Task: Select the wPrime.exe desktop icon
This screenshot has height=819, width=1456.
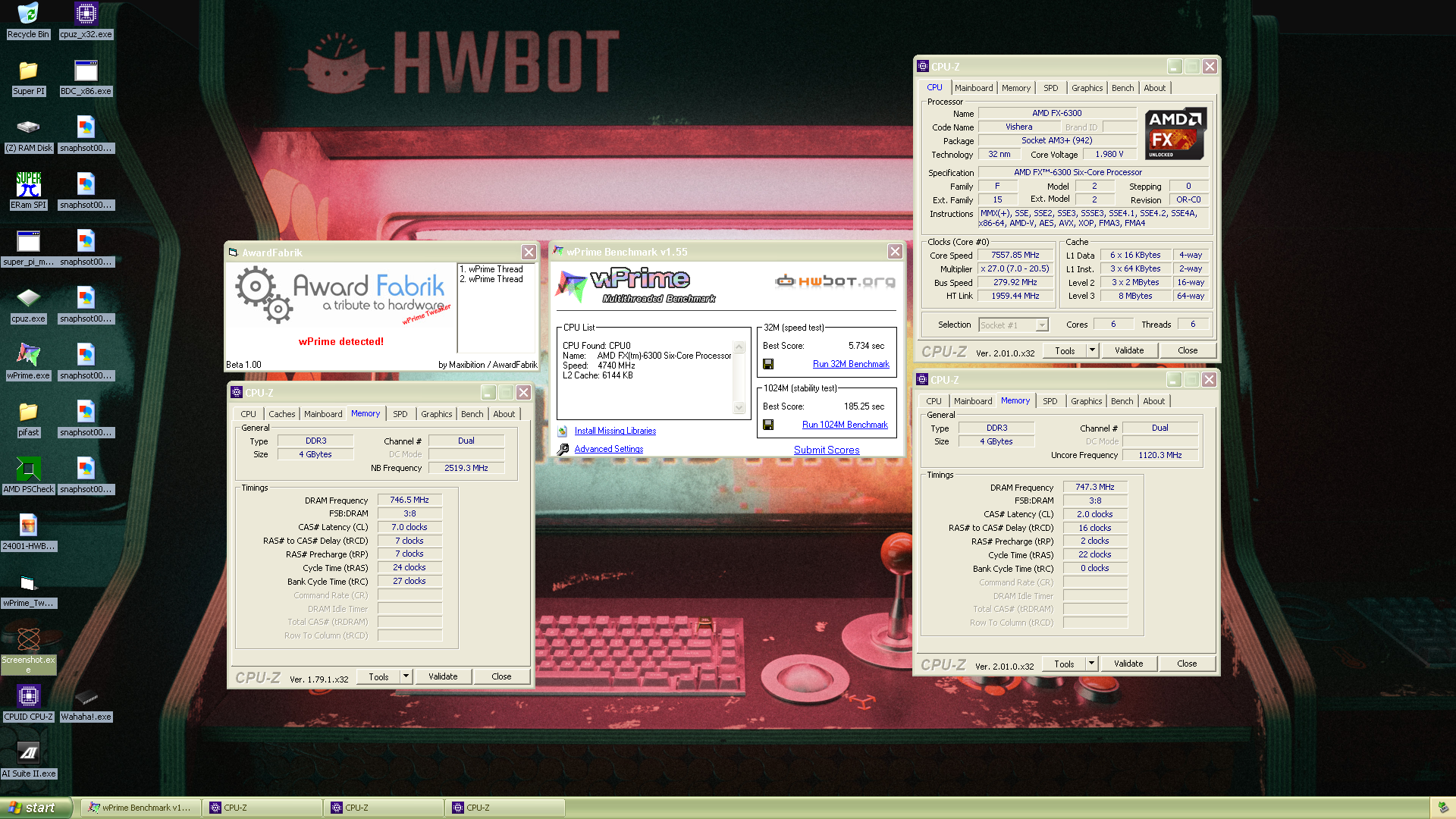Action: coord(28,362)
